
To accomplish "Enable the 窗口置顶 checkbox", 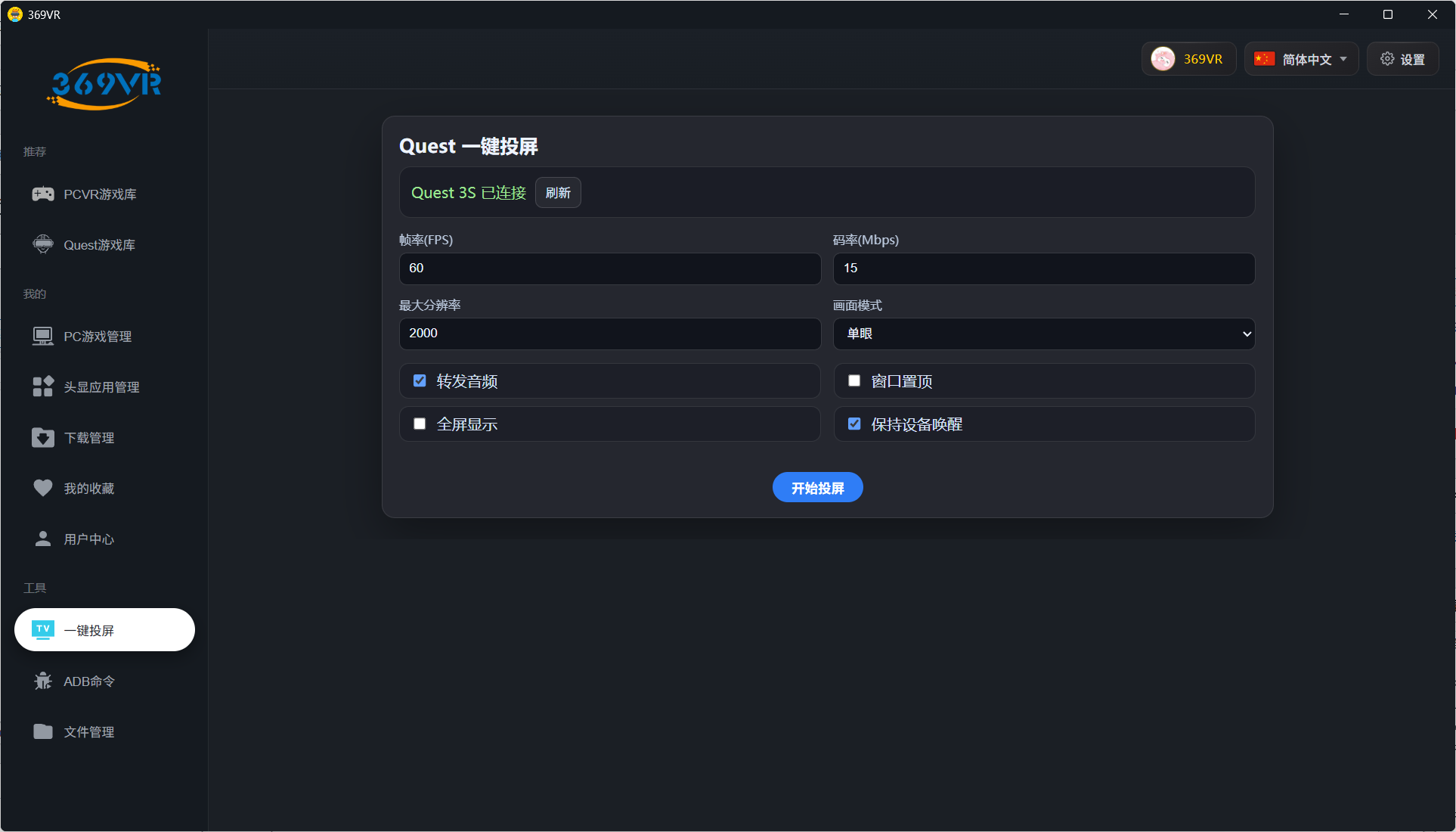I will [x=853, y=380].
